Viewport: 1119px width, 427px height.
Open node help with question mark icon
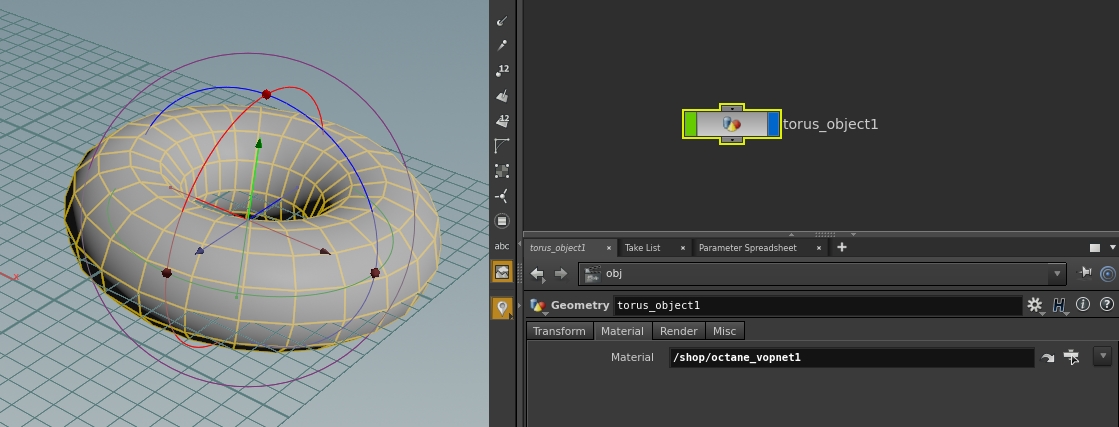point(1107,304)
